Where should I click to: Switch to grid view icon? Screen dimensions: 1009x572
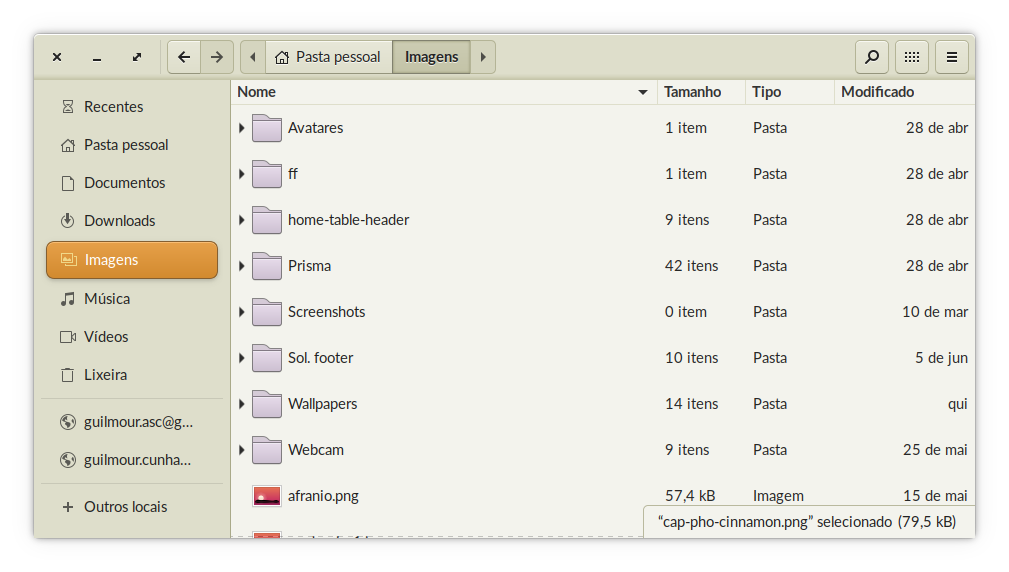[x=911, y=57]
